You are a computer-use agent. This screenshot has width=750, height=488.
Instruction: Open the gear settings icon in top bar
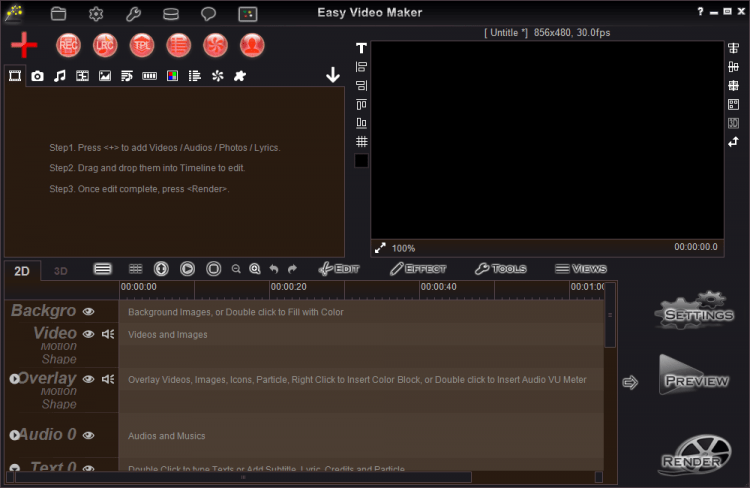point(96,13)
